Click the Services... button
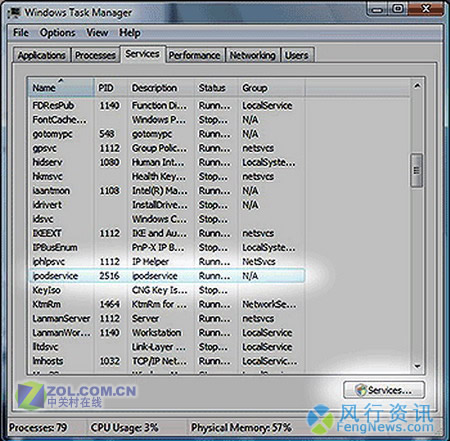 pos(384,390)
